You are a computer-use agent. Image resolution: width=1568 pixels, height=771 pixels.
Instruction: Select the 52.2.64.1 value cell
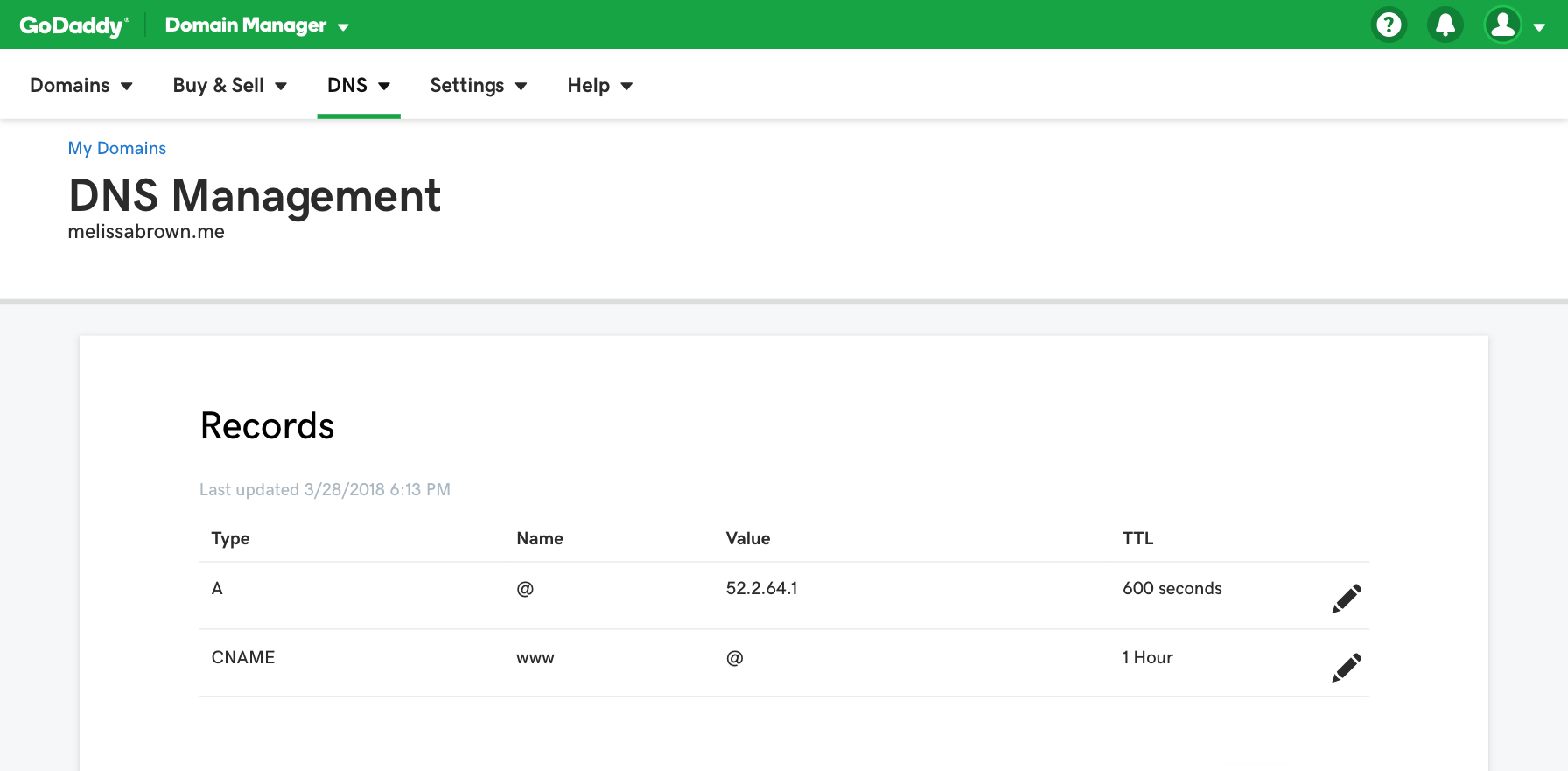pos(761,588)
